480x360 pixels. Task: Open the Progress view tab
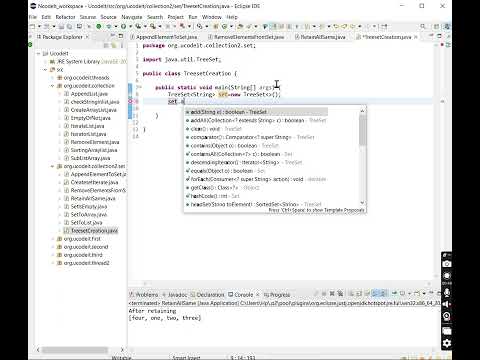(x=277, y=295)
